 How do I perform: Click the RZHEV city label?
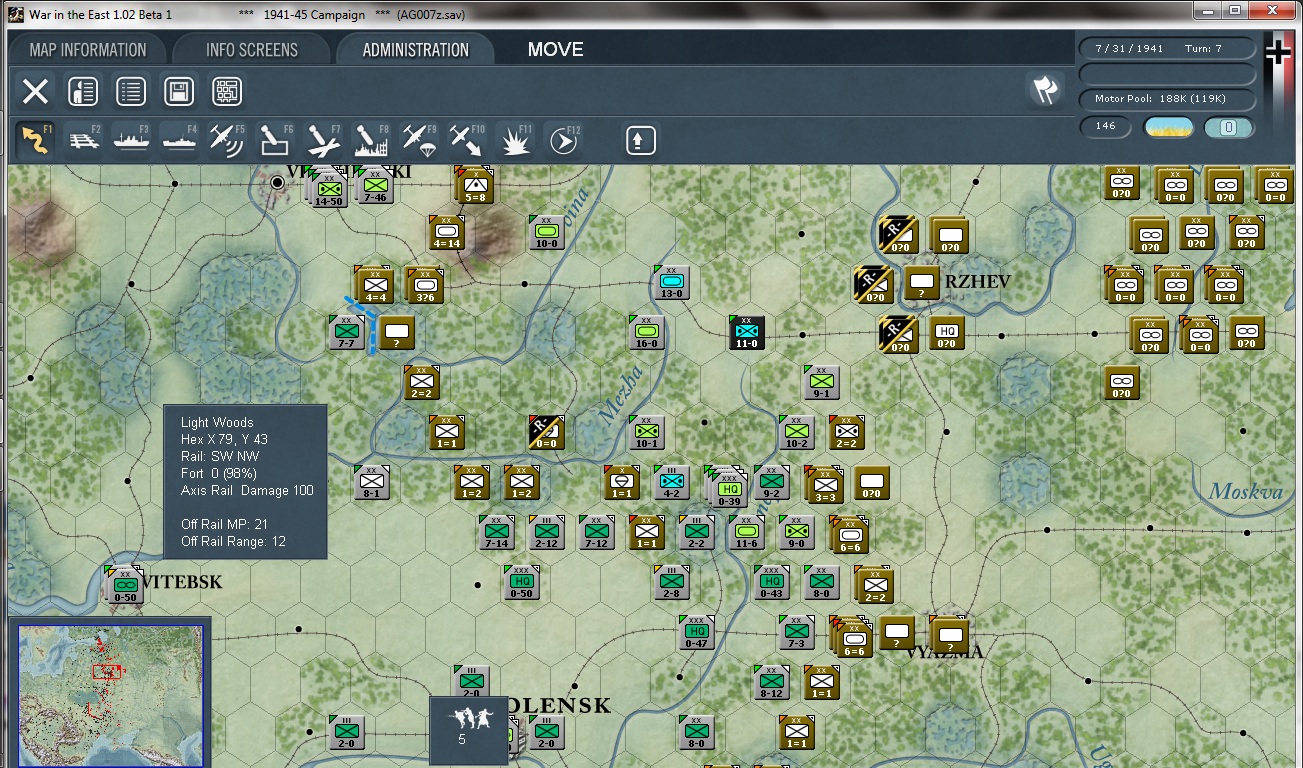coord(978,281)
